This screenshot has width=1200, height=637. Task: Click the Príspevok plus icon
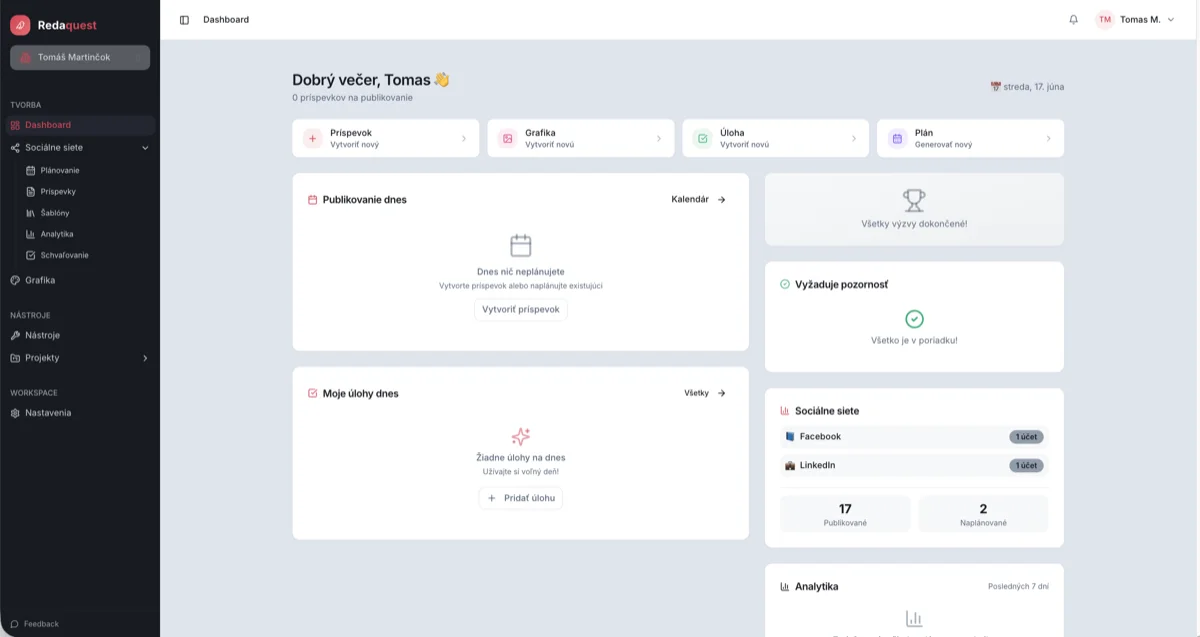pos(312,138)
